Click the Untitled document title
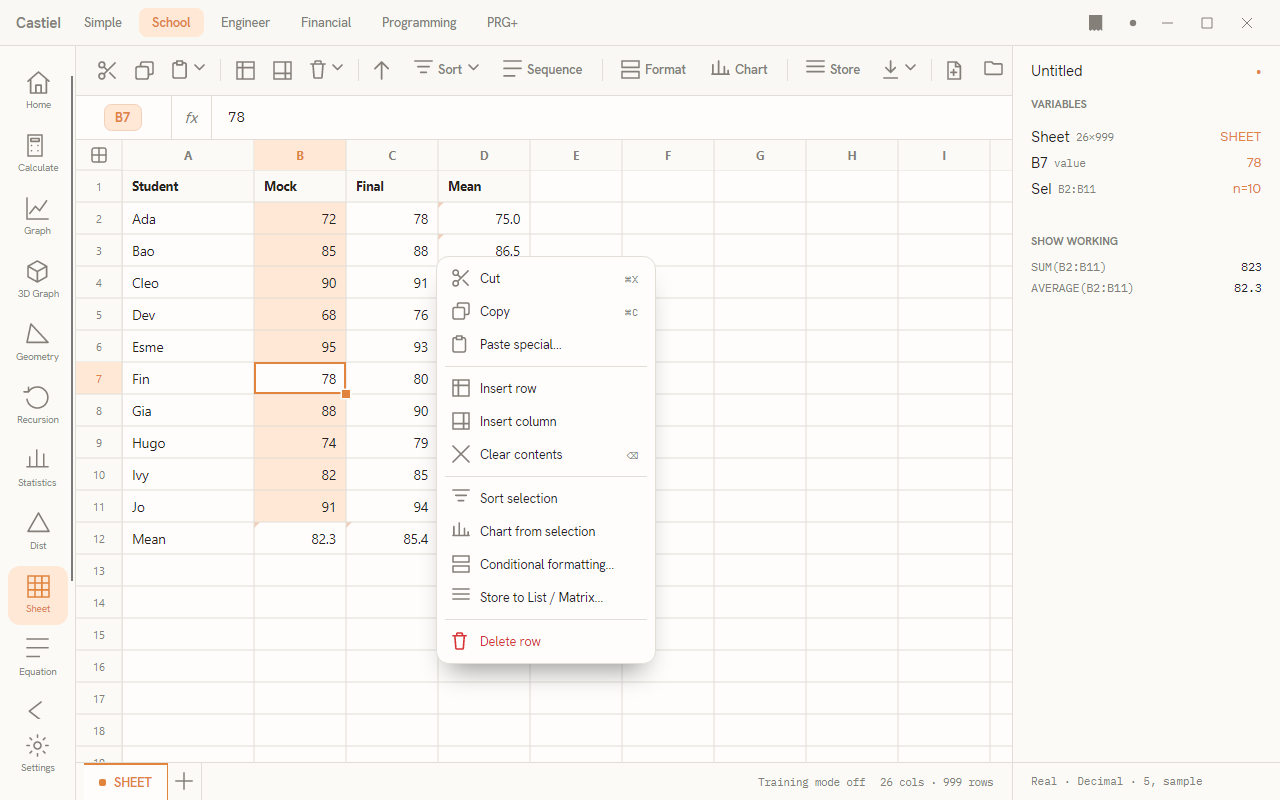Image resolution: width=1280 pixels, height=800 pixels. point(1056,71)
